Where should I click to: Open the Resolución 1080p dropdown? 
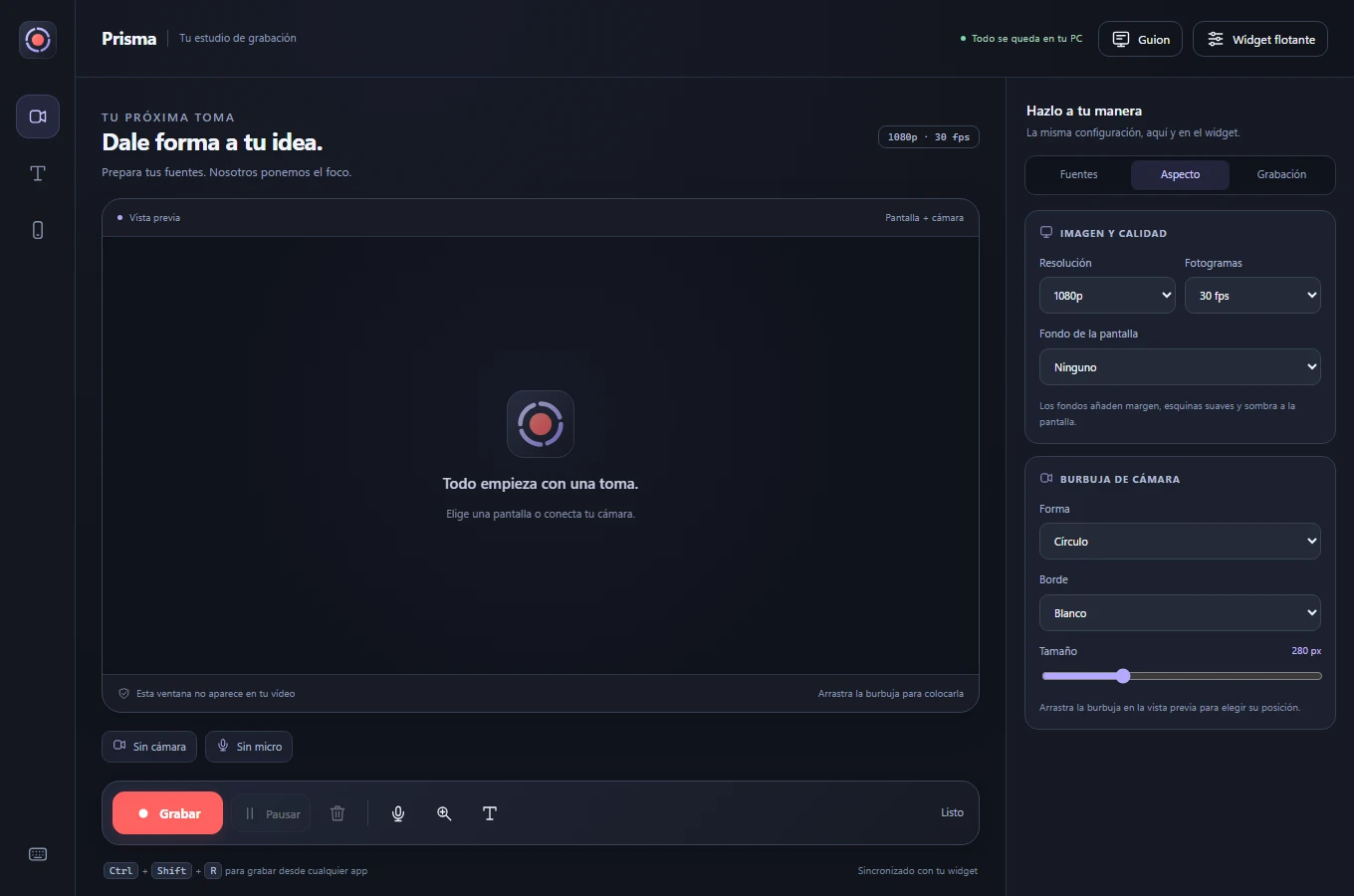[1107, 296]
